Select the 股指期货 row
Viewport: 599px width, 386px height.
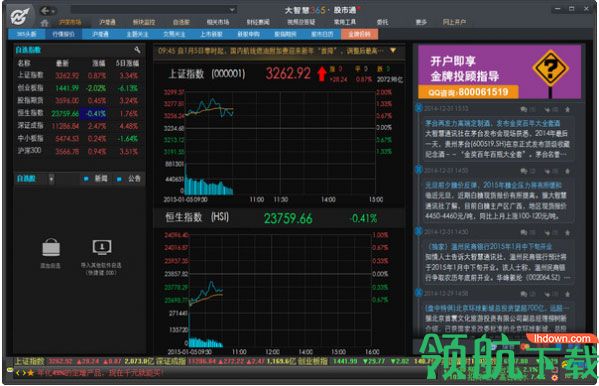point(79,101)
